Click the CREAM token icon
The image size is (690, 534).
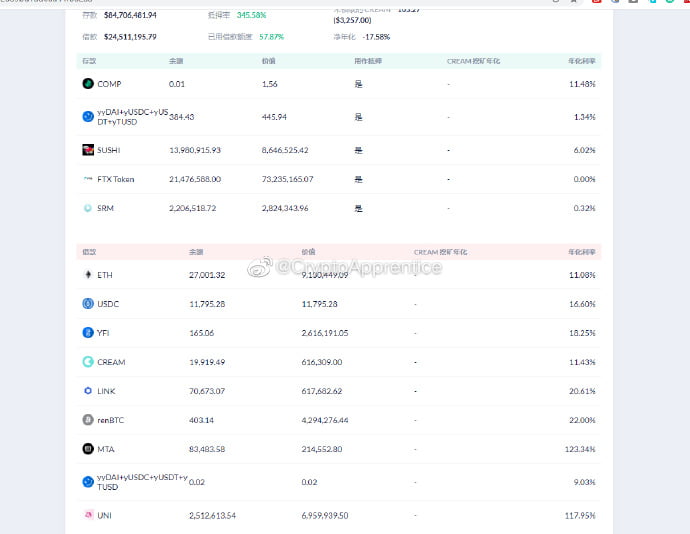tap(88, 362)
